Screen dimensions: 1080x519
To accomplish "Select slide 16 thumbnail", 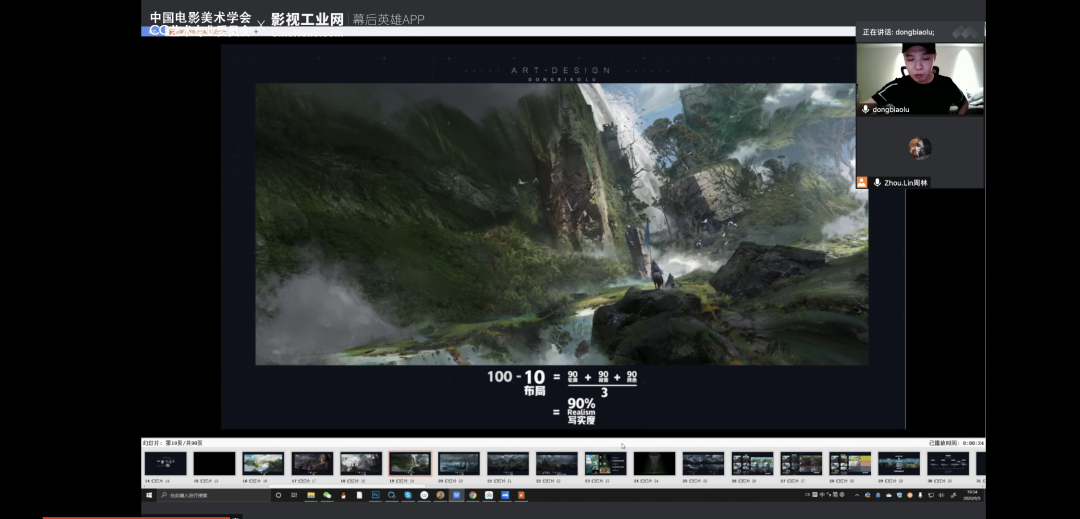I will [x=263, y=463].
